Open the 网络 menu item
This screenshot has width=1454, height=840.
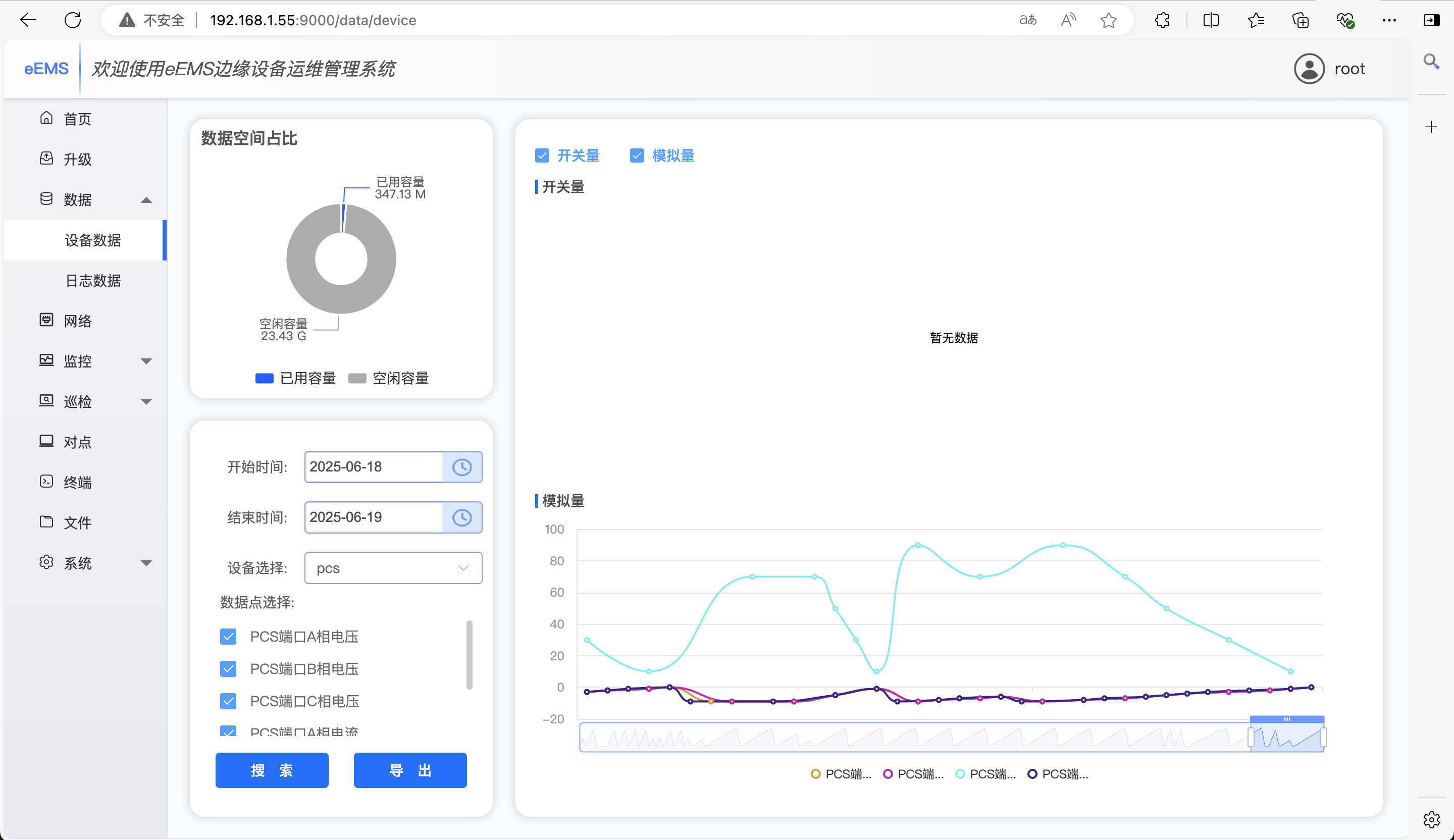pos(85,320)
